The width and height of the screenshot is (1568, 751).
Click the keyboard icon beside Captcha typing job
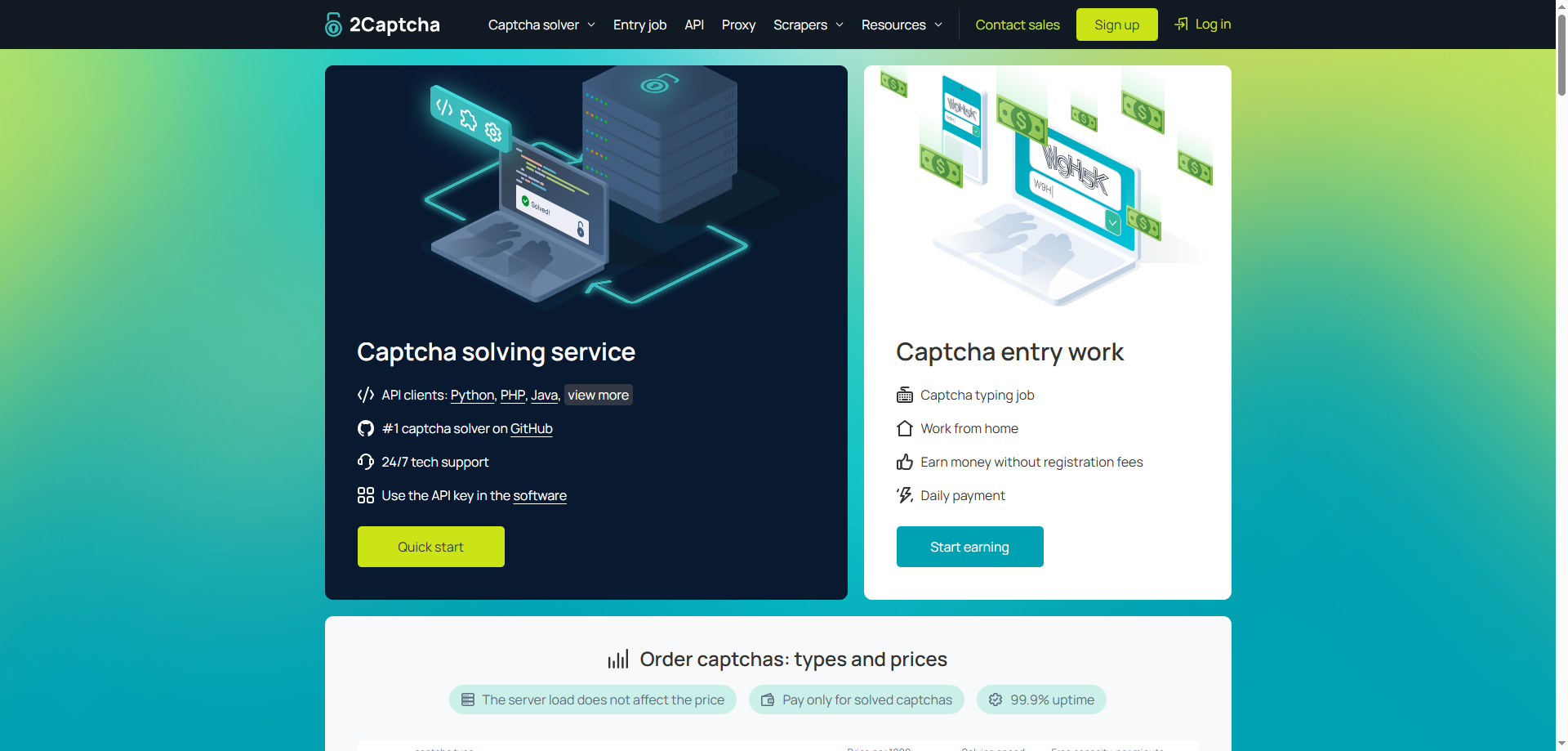pos(905,395)
